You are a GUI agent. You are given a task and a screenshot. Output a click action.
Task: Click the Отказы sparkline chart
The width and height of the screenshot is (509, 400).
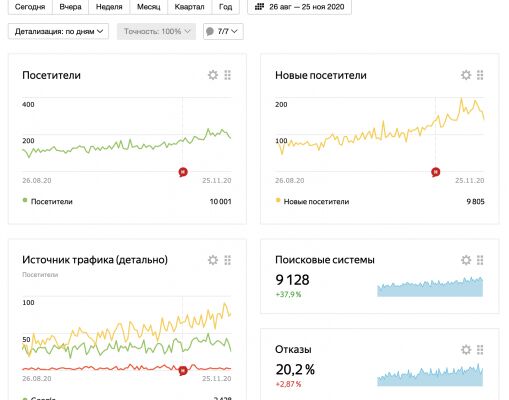430,375
